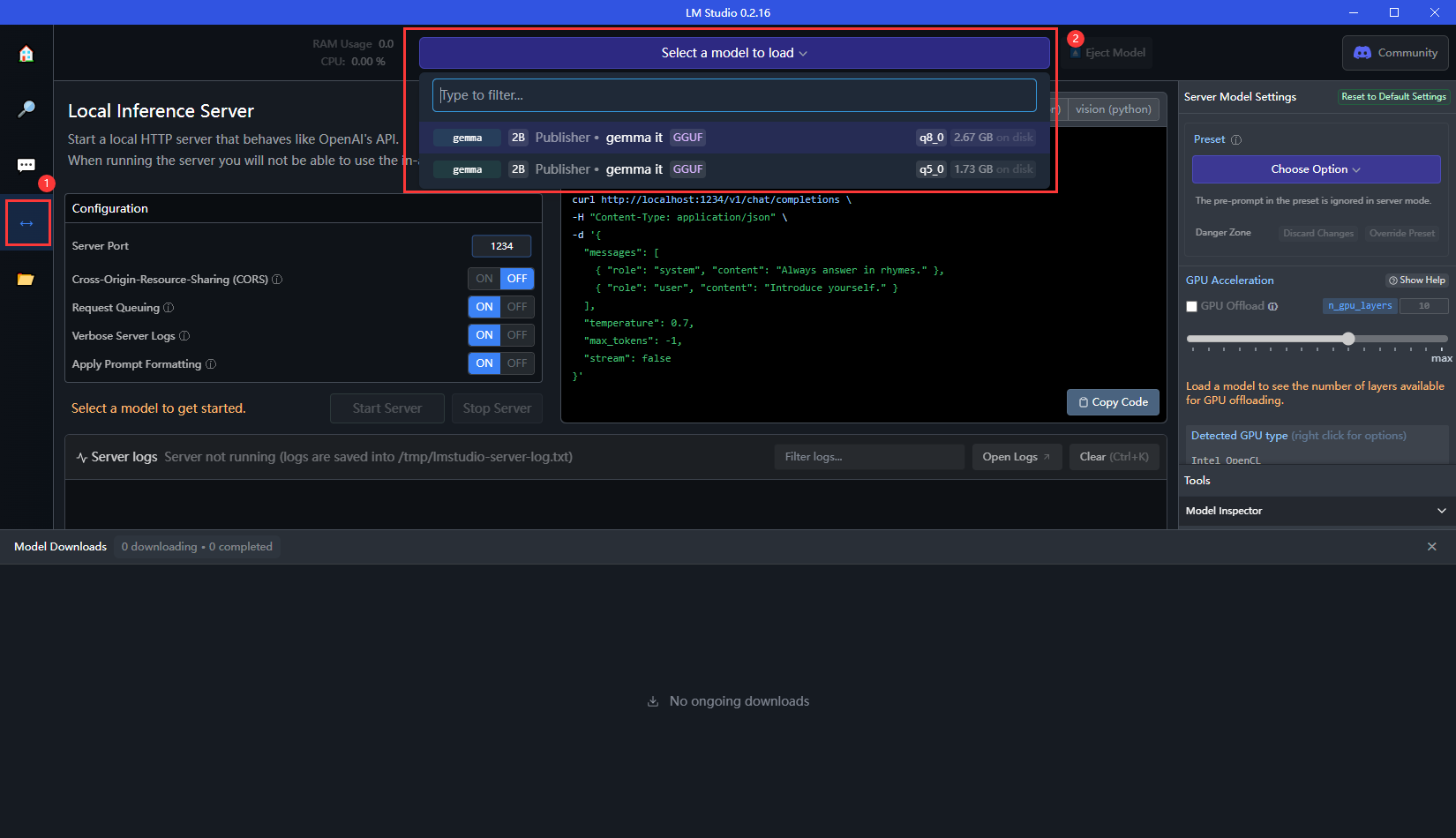
Task: Click the Stop Server button
Action: [x=497, y=408]
